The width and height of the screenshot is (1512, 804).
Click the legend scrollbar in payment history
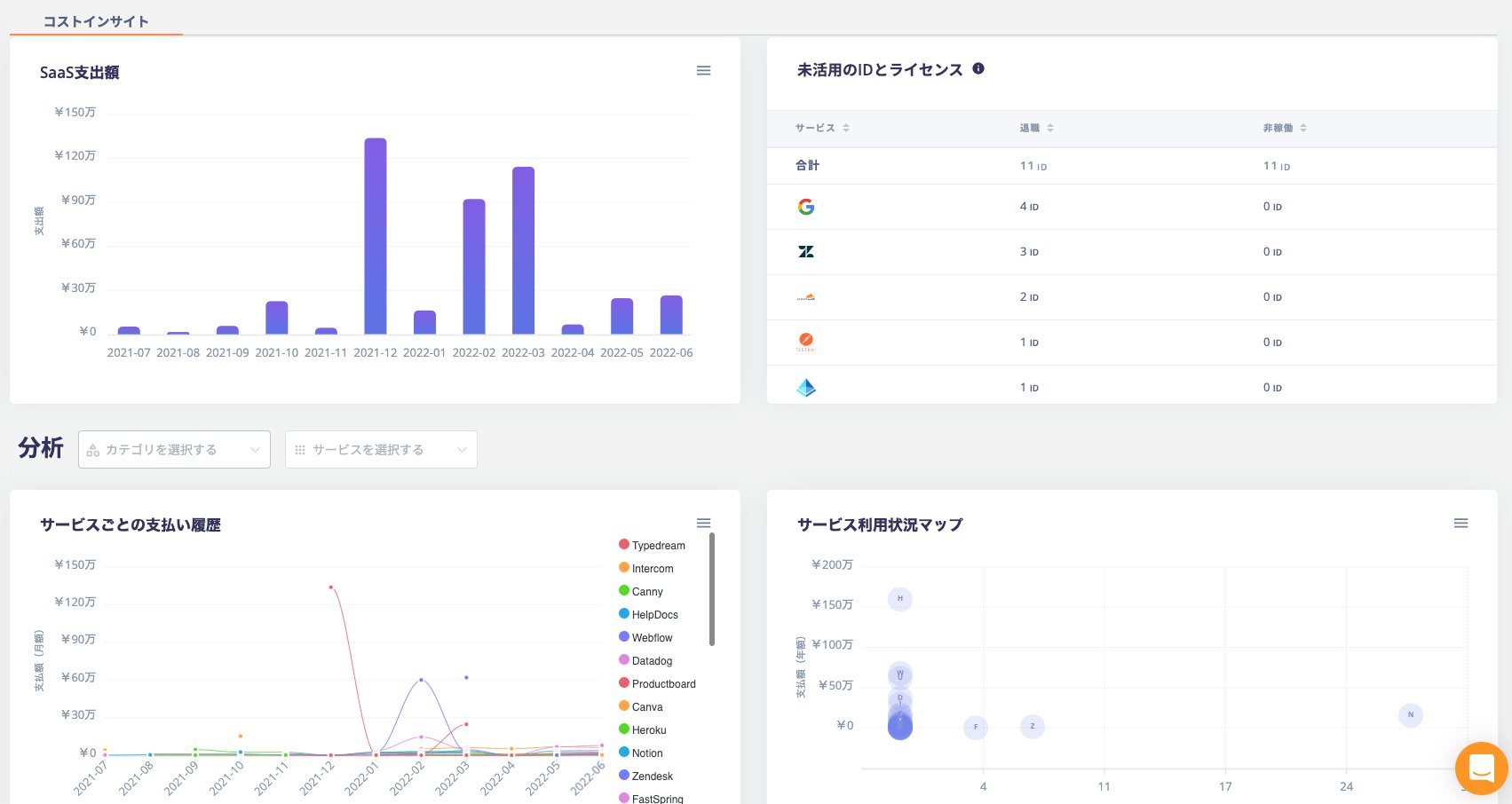[x=712, y=589]
